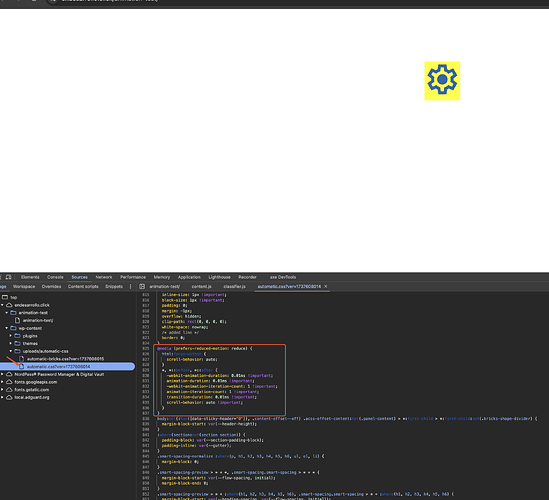This screenshot has height=500, width=549.
Task: Switch to the Lighthouse tab
Action: 220,277
